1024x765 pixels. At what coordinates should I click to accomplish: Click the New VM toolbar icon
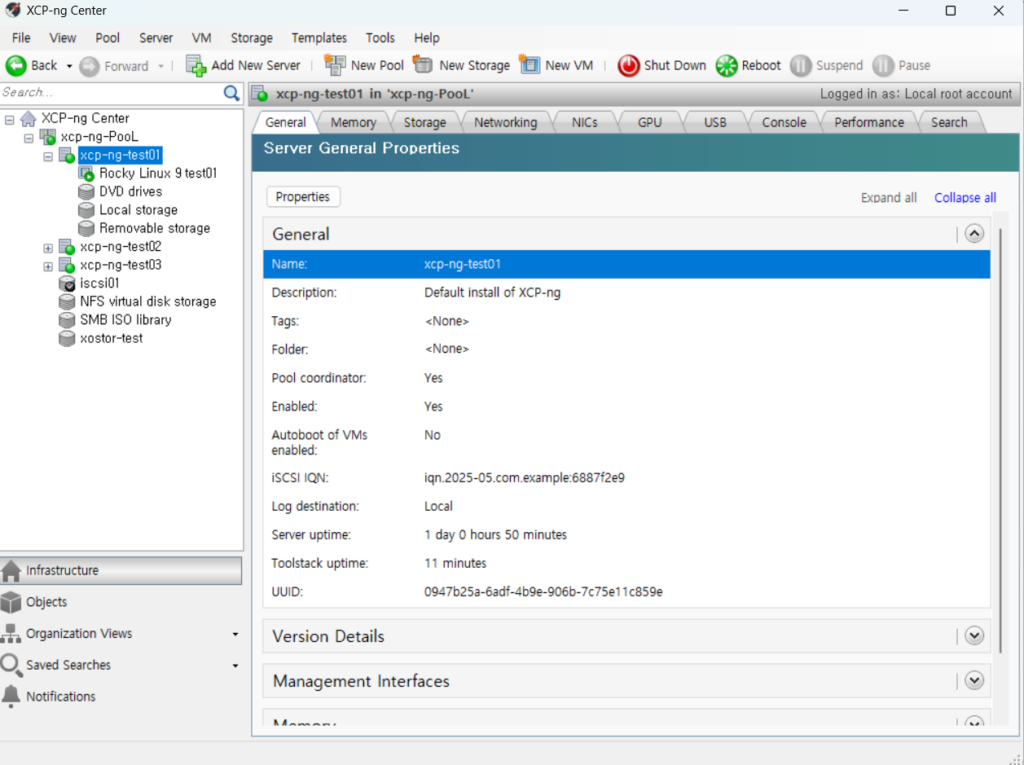[530, 65]
